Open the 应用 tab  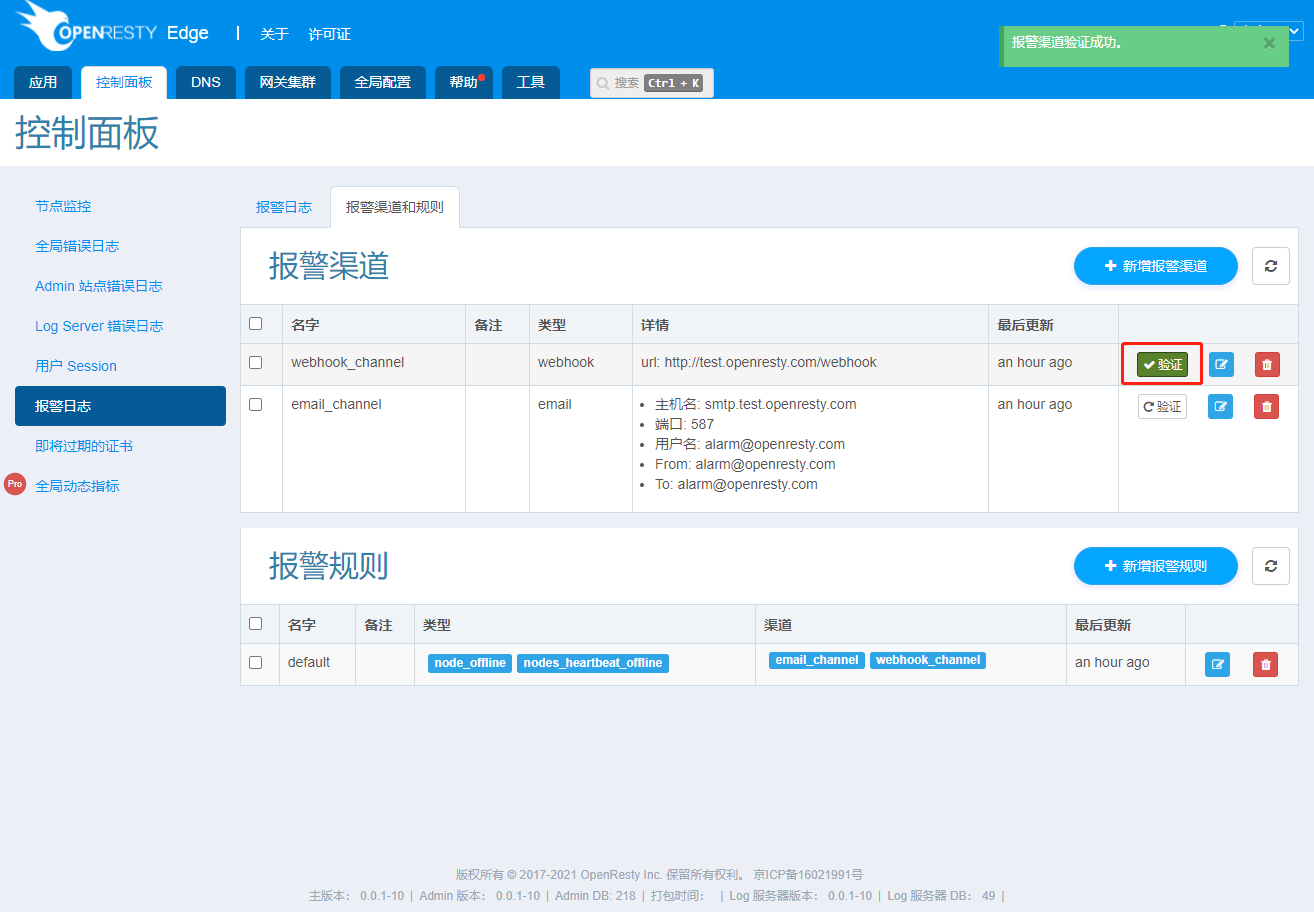tap(43, 82)
